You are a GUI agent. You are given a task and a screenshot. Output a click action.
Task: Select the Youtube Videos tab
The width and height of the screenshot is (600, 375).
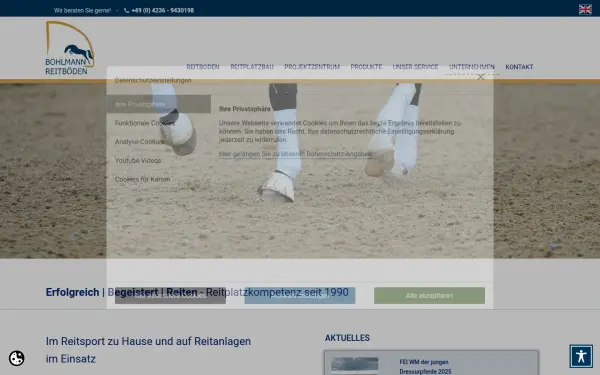tap(159, 160)
